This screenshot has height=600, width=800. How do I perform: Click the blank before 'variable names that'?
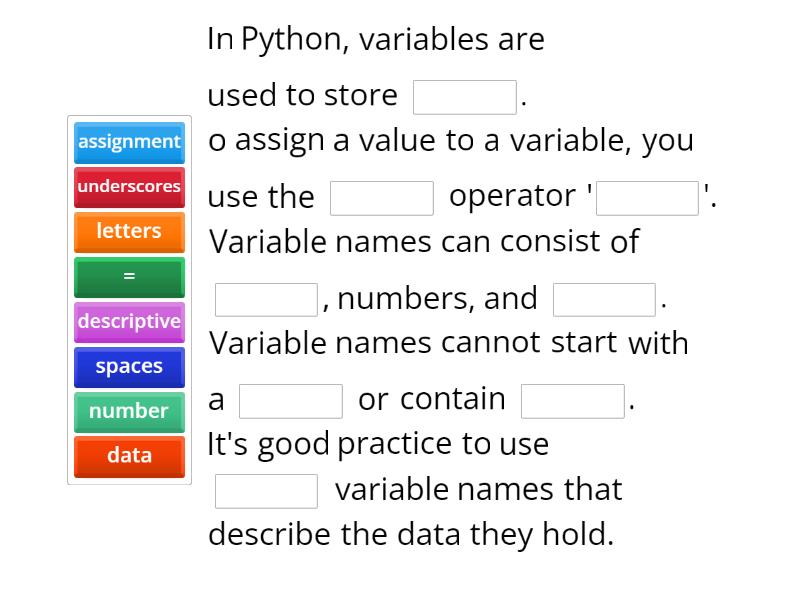tap(266, 489)
